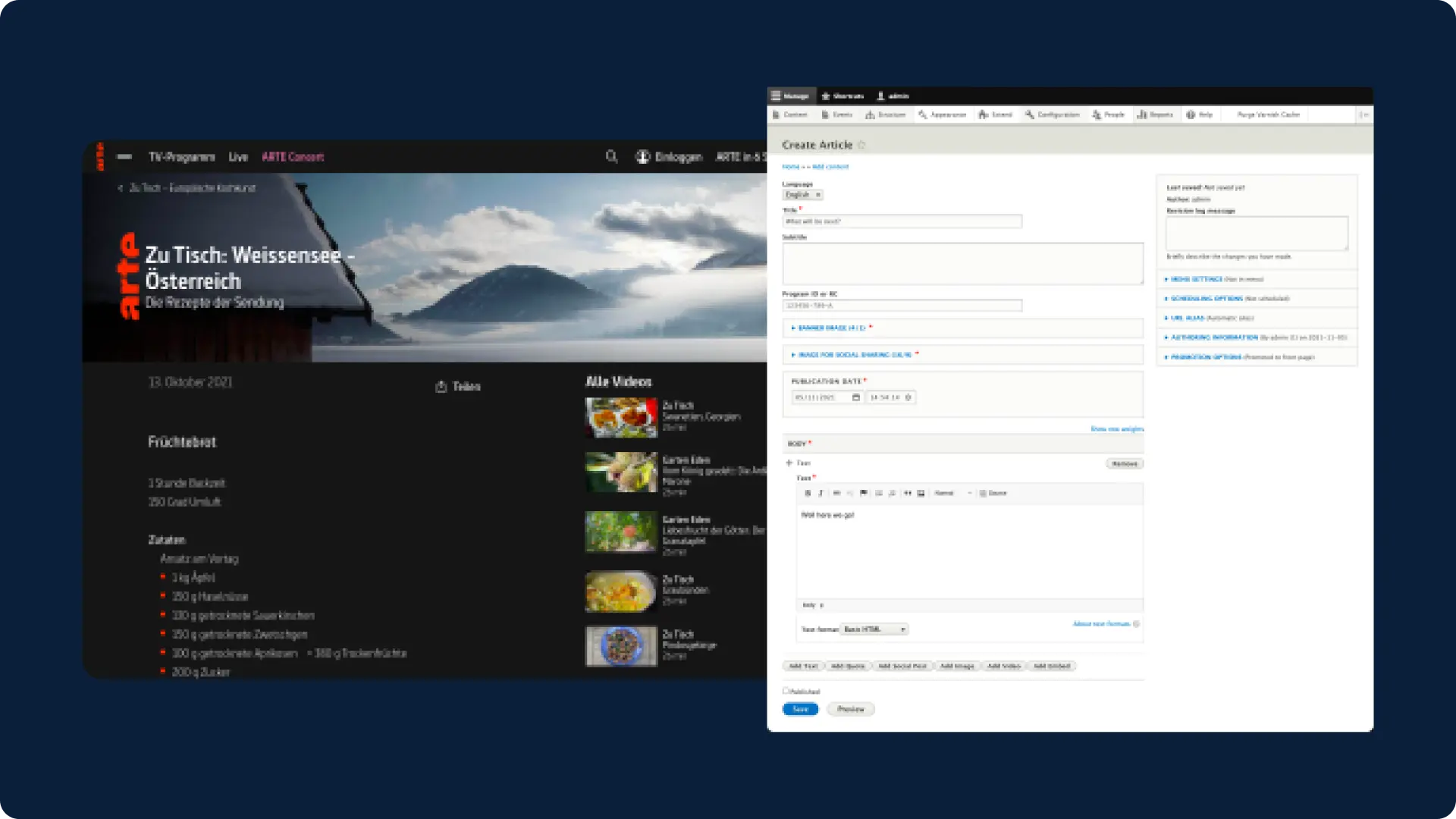Open the first Zu Tisch video thumbnail
Screen dimensions: 1456x819
coord(621,417)
